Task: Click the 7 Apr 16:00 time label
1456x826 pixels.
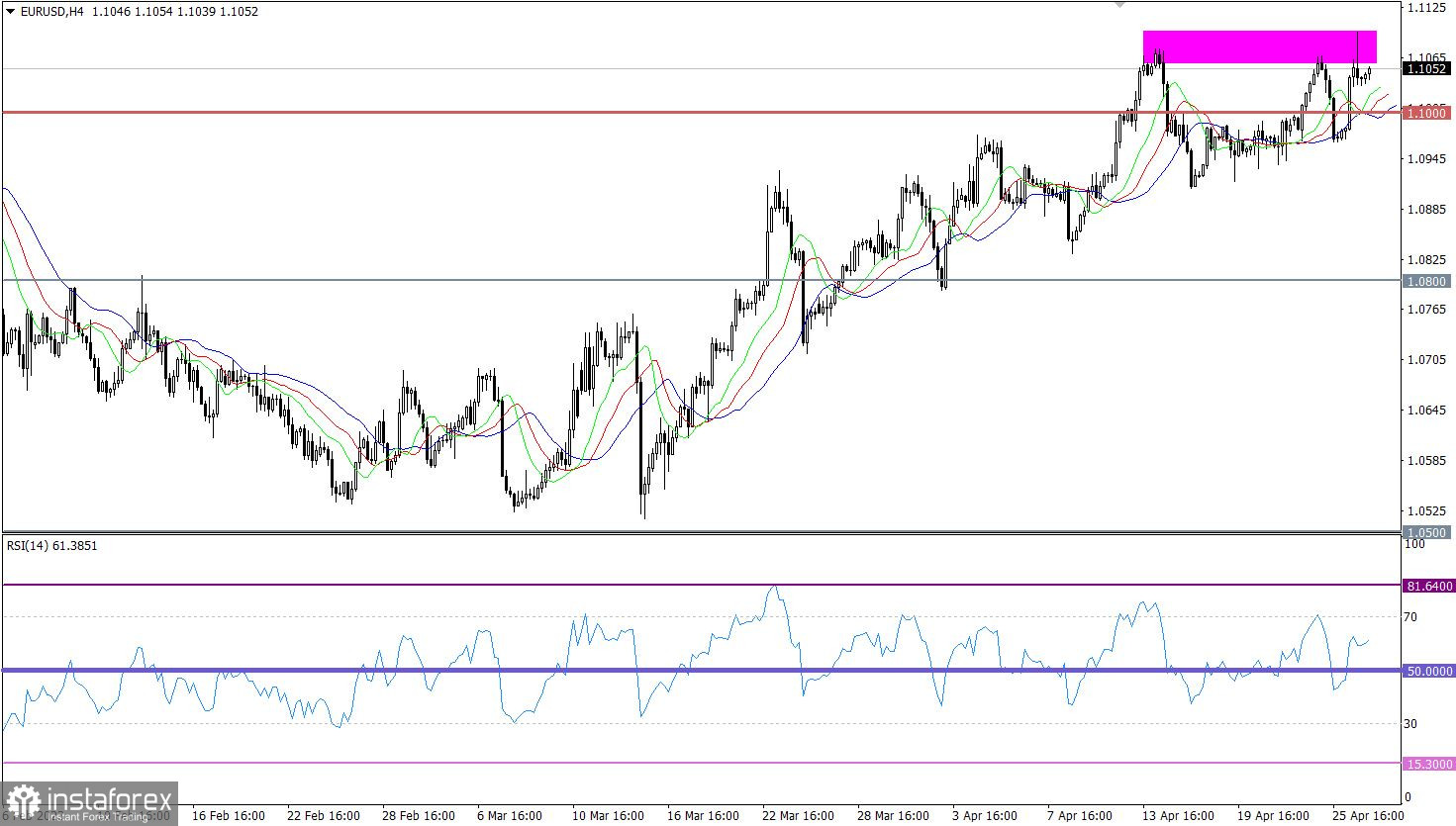Action: [1079, 816]
